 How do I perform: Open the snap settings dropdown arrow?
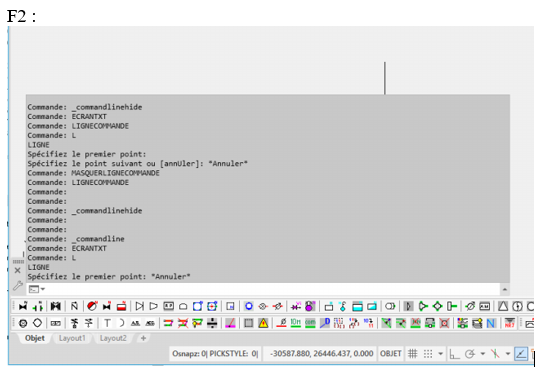[x=440, y=354]
